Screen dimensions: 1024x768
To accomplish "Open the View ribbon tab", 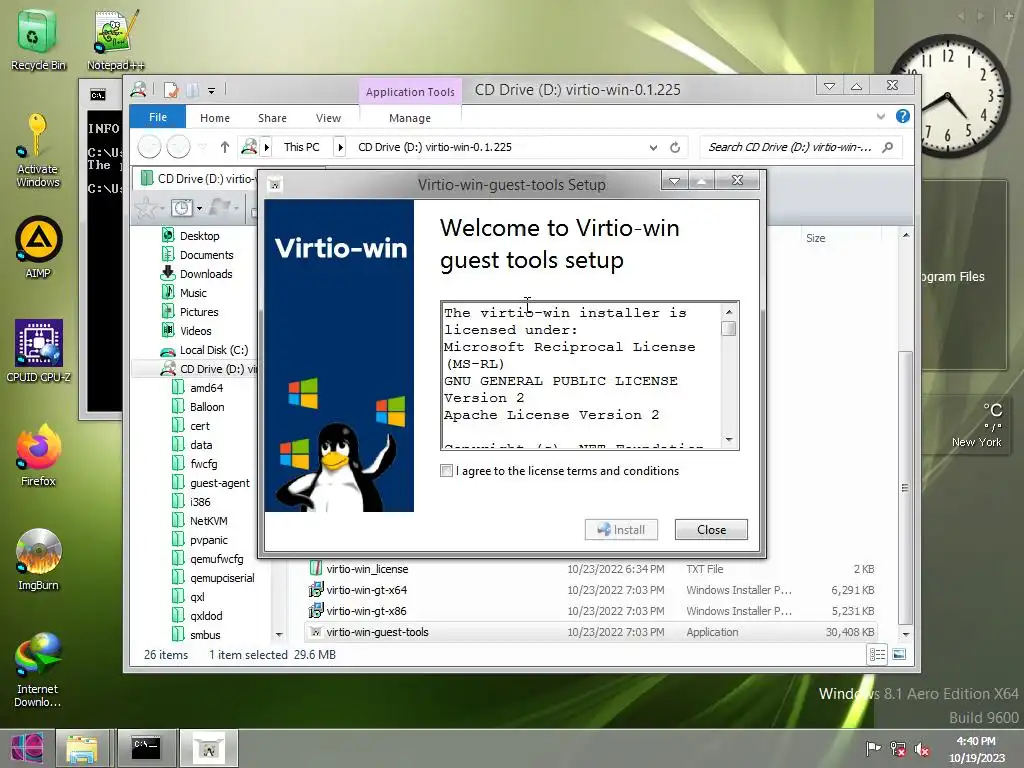I will pyautogui.click(x=328, y=118).
